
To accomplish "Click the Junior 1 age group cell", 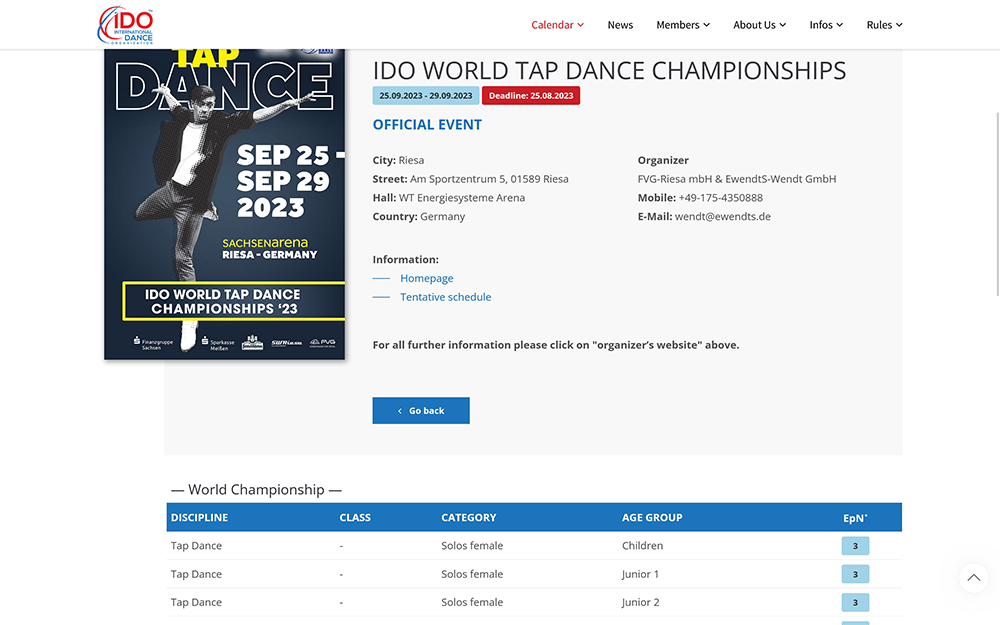I will tap(640, 574).
